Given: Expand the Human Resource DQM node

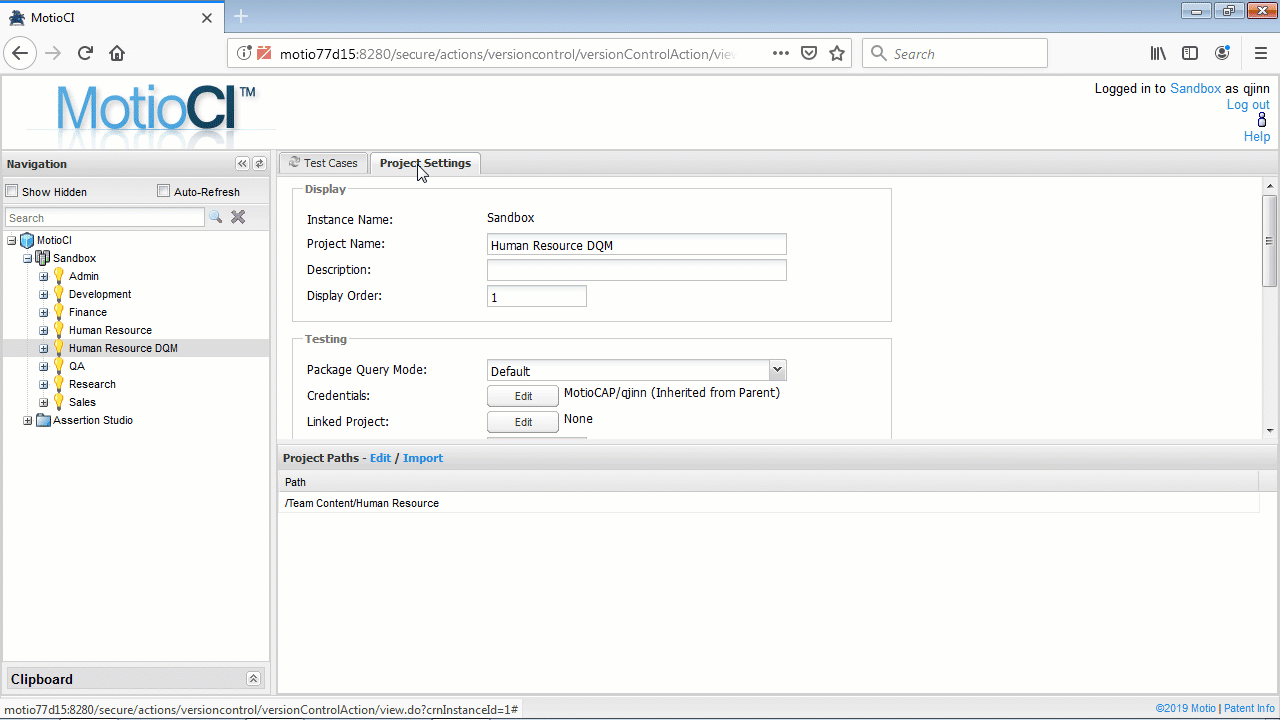Looking at the screenshot, I should pyautogui.click(x=44, y=348).
